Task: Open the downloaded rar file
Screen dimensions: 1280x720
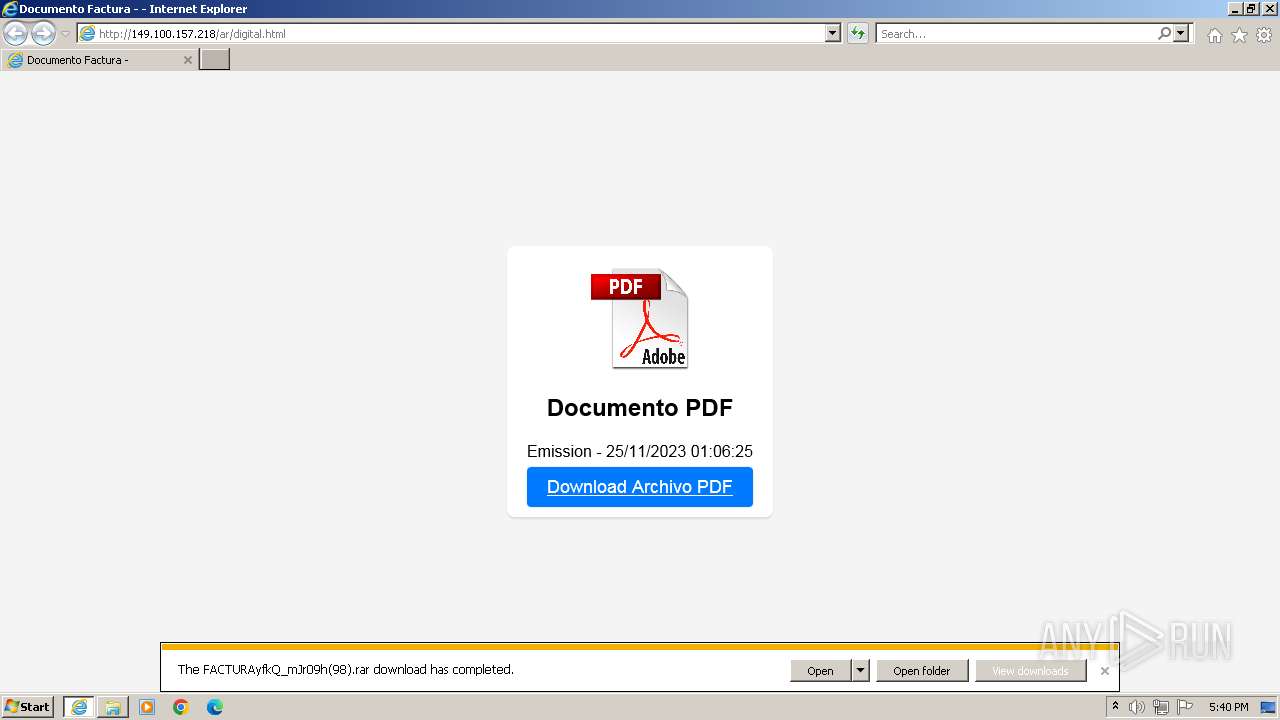Action: click(820, 671)
